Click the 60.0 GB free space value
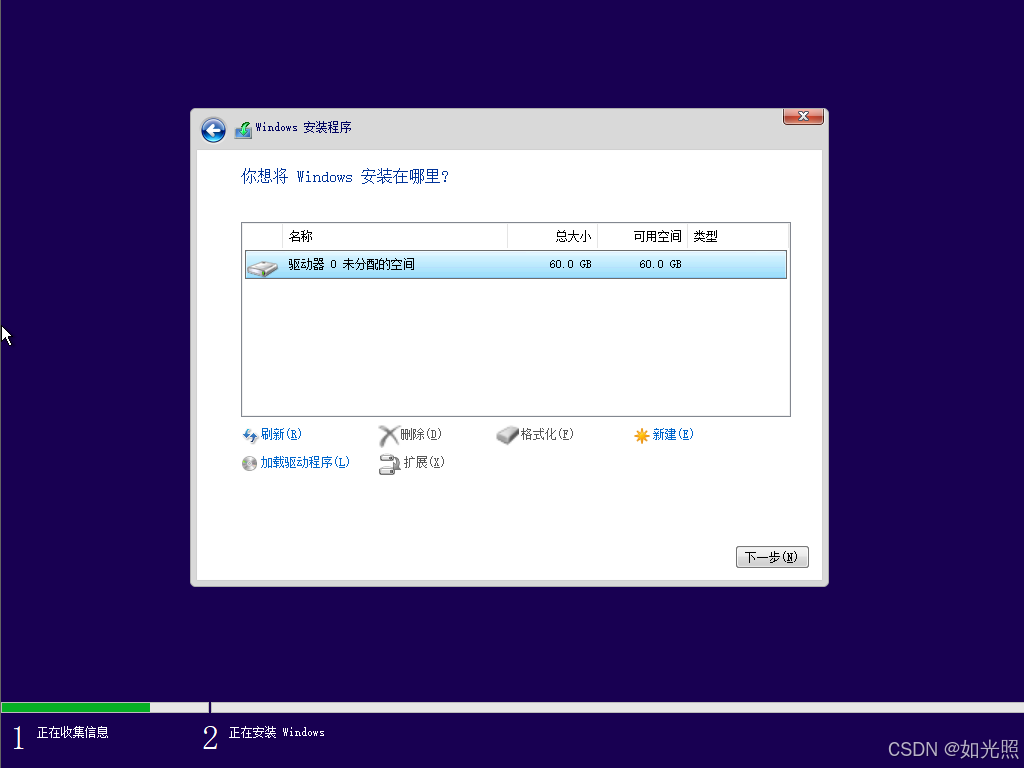This screenshot has width=1024, height=768. pos(660,264)
